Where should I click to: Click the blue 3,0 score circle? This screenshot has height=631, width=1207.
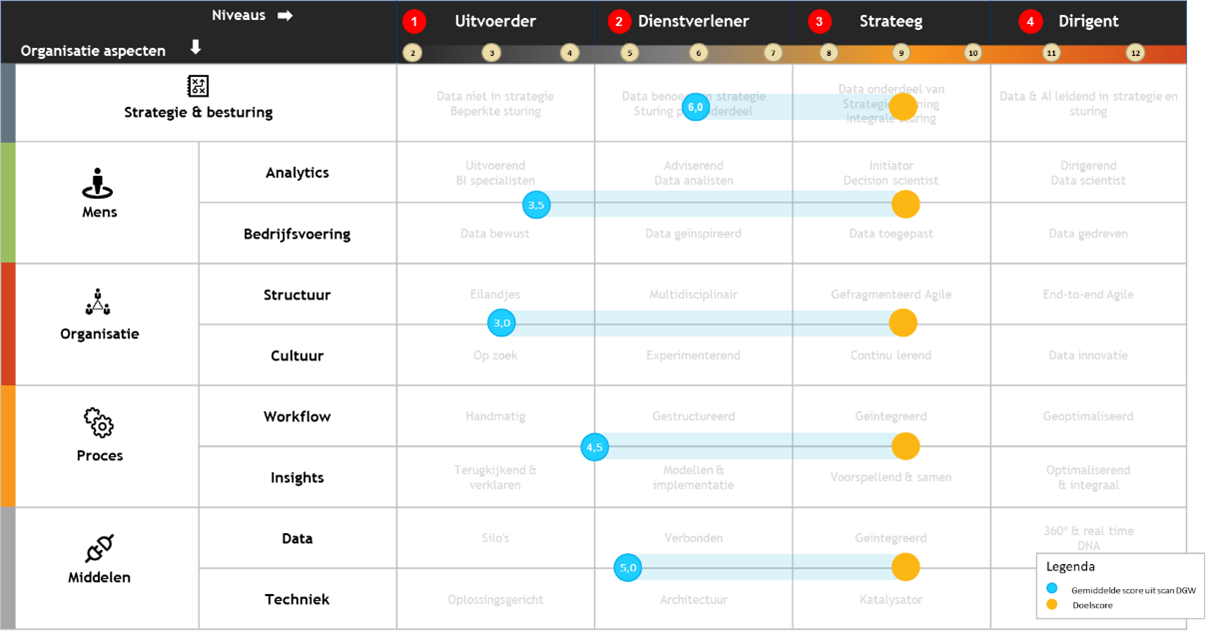(502, 323)
